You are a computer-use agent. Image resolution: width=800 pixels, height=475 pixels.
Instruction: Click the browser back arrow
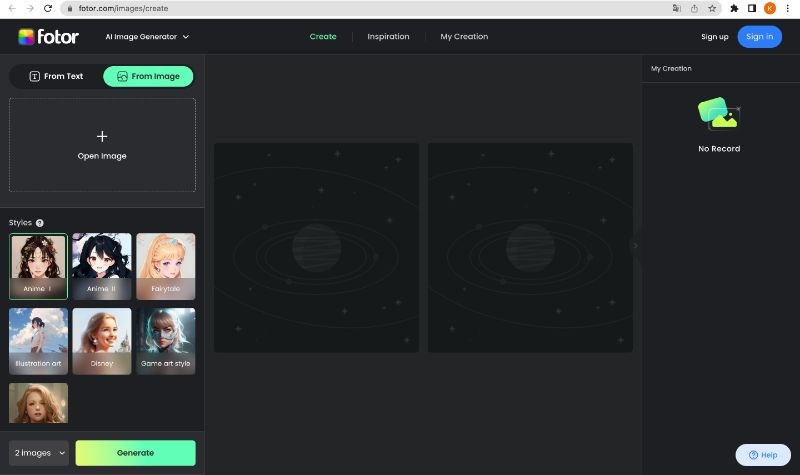pyautogui.click(x=12, y=8)
